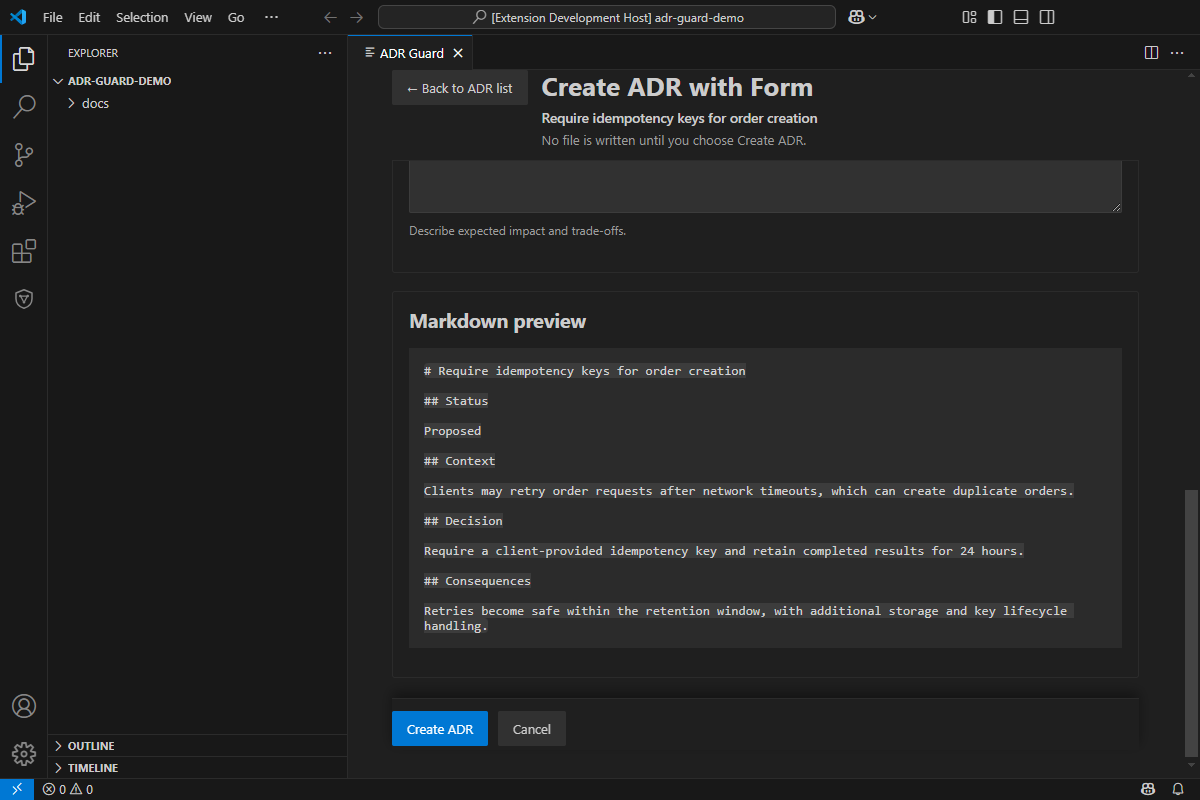Click the Create ADR button
Viewport: 1200px width, 800px height.
[440, 729]
